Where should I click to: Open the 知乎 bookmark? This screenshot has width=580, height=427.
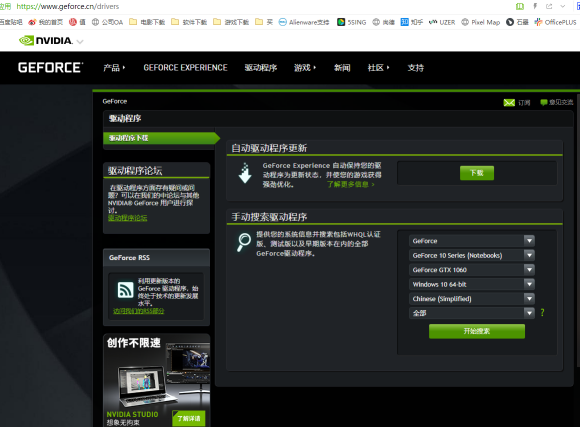point(412,22)
